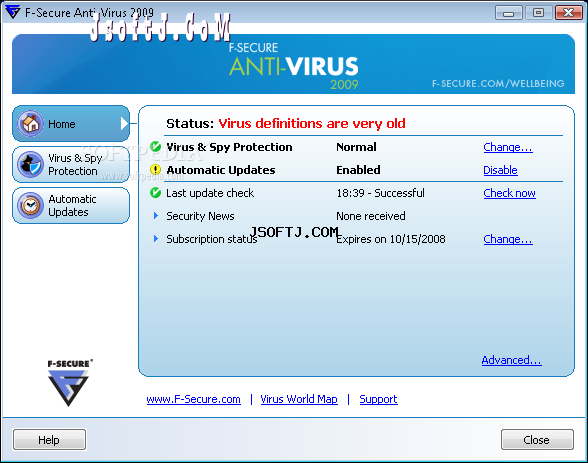Click the 'Enabled' automatic updates value

pos(358,170)
